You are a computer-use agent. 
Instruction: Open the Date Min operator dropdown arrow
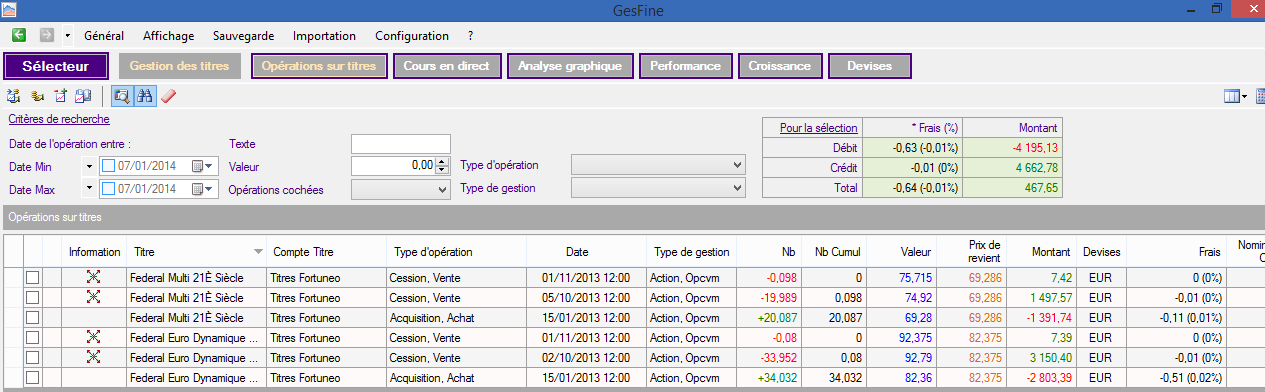(x=89, y=166)
